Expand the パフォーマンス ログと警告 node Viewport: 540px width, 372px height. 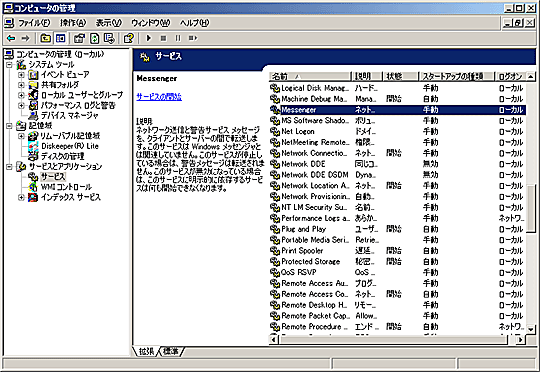pos(21,105)
